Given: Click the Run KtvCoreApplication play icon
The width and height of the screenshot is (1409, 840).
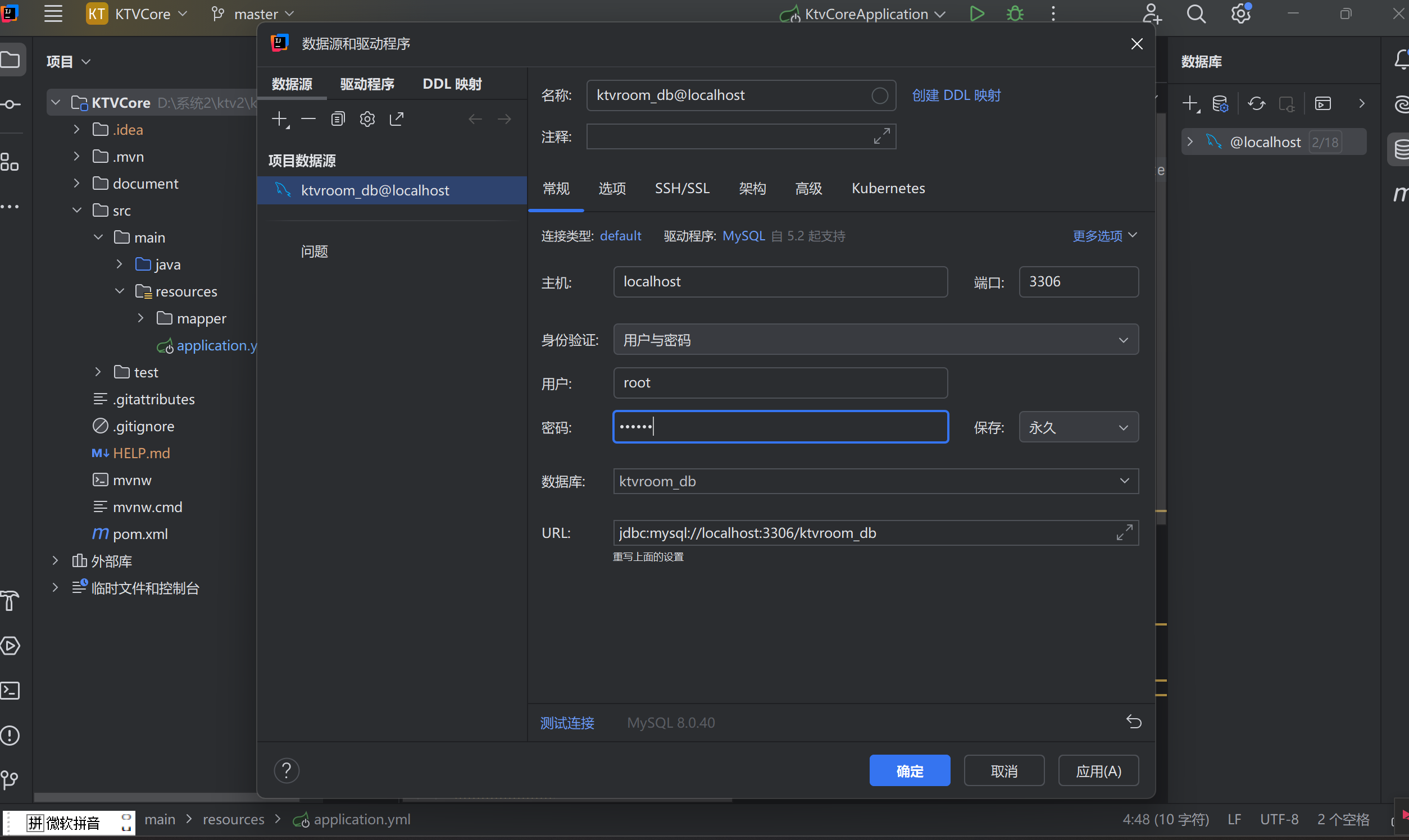Looking at the screenshot, I should 977,13.
